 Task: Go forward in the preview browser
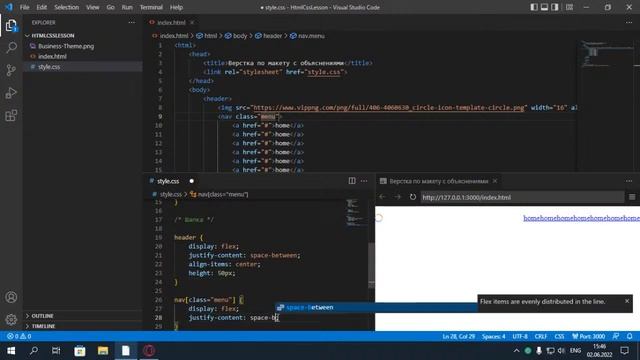pyautogui.click(x=398, y=197)
